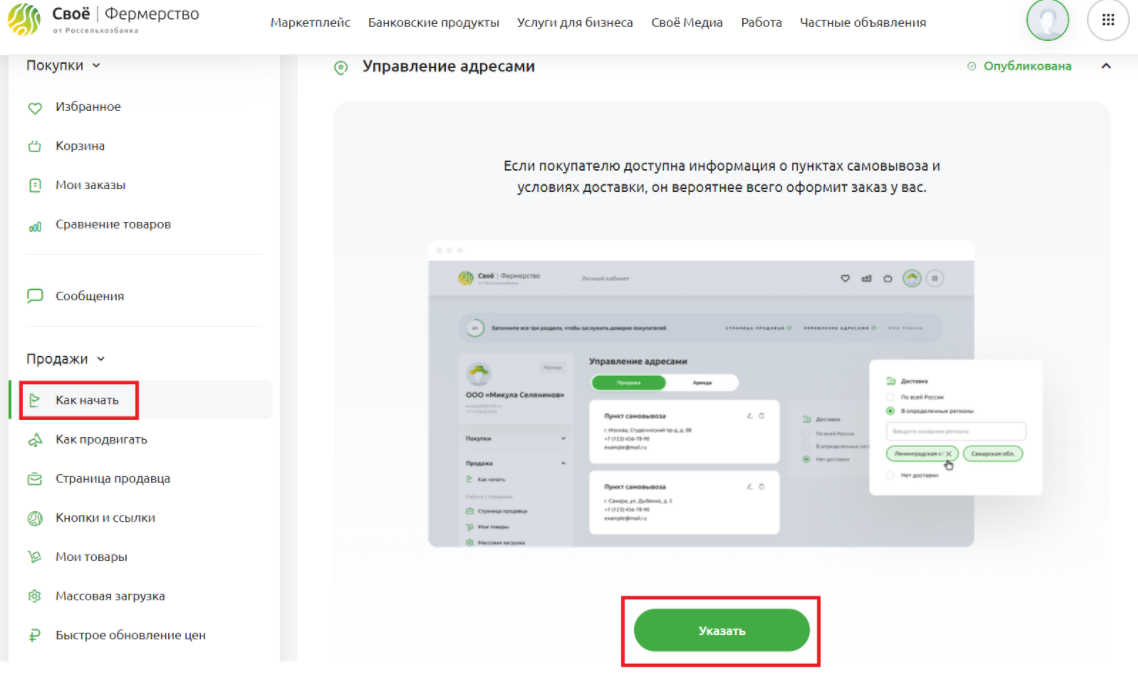Open the Своё Медиа menu
This screenshot has width=1138, height=679.
687,22
